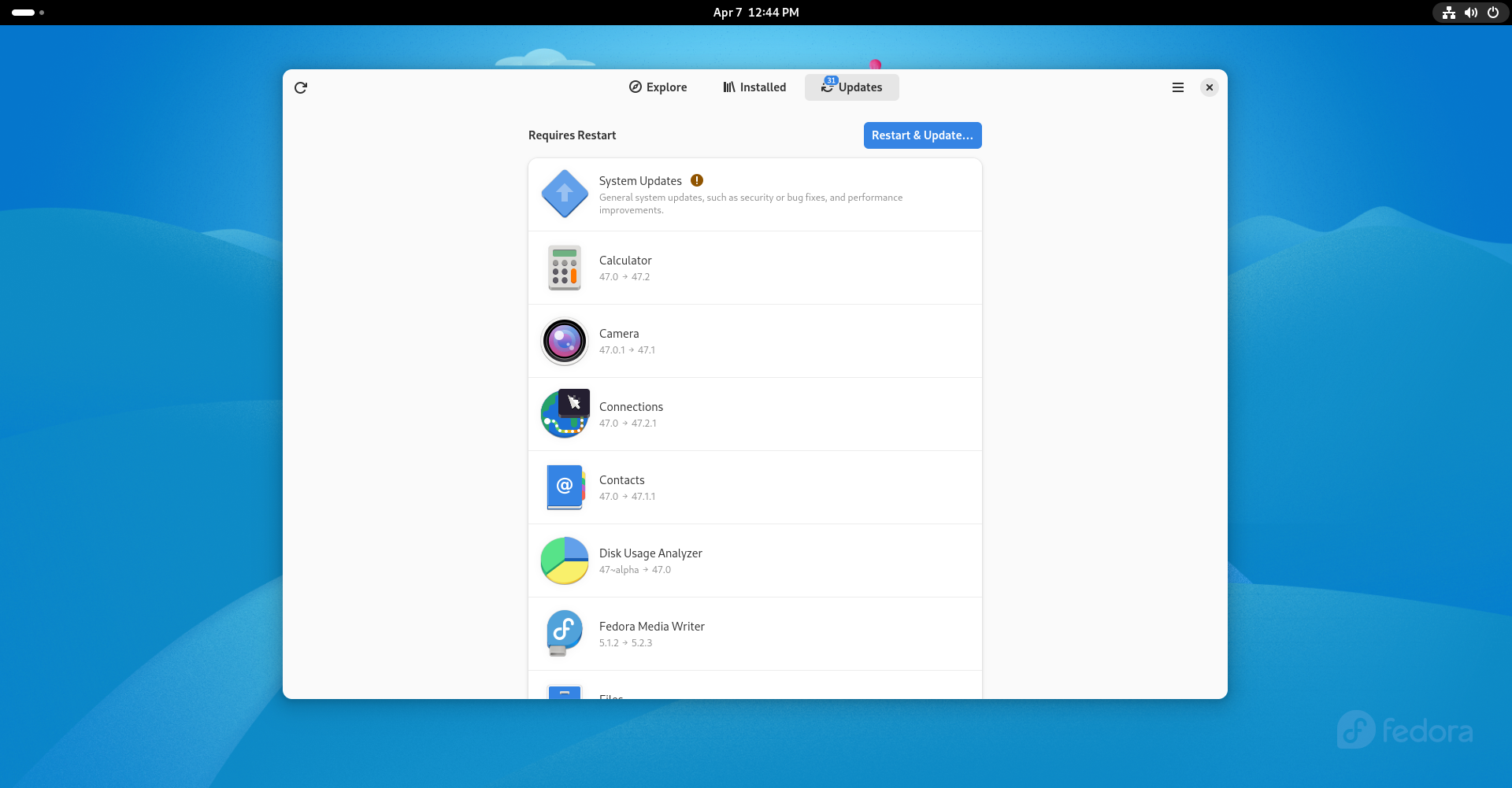Click the Contacts app icon
Viewport: 1512px width, 788px height.
pyautogui.click(x=565, y=487)
